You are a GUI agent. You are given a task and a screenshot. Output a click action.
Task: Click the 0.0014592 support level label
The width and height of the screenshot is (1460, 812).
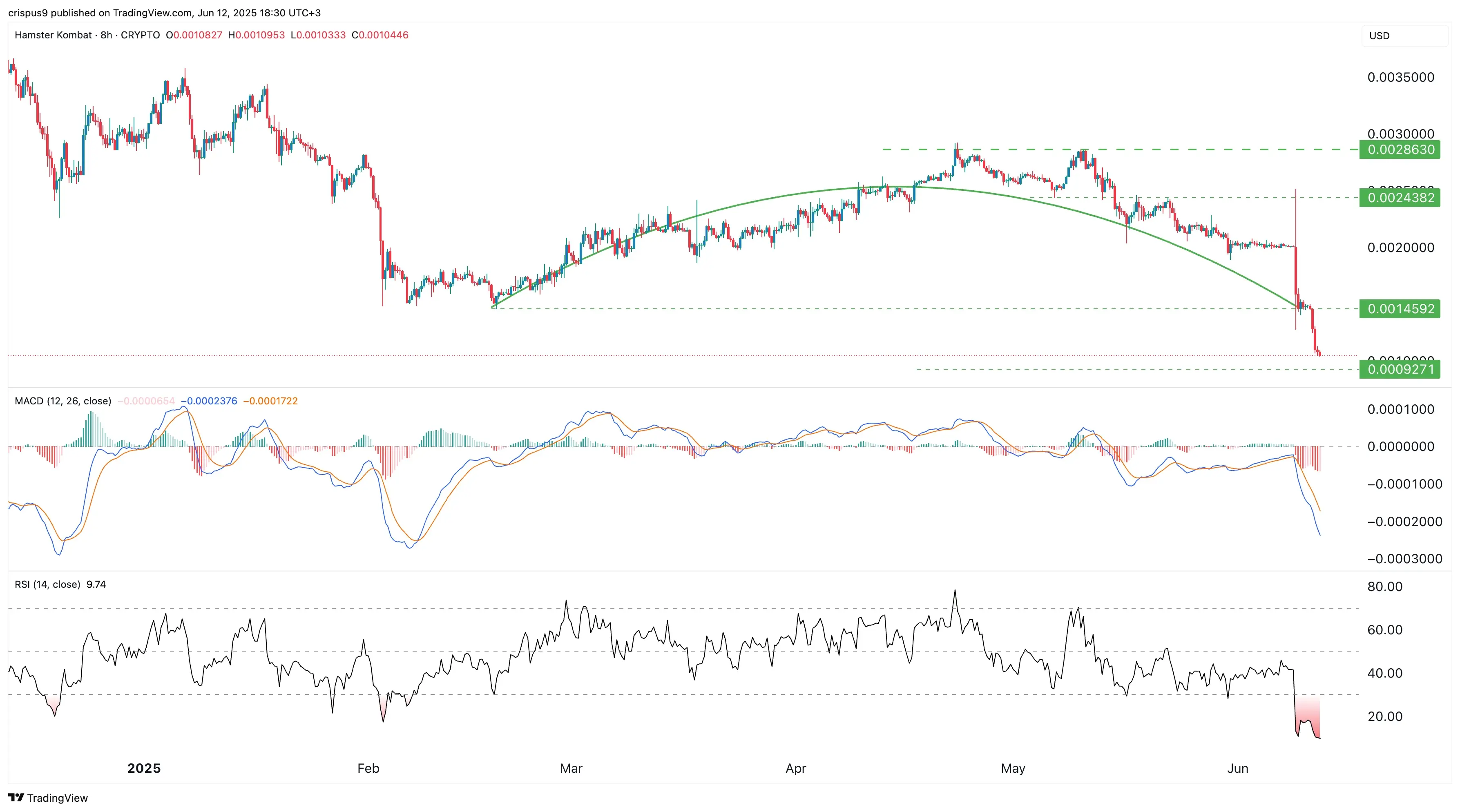click(x=1400, y=309)
